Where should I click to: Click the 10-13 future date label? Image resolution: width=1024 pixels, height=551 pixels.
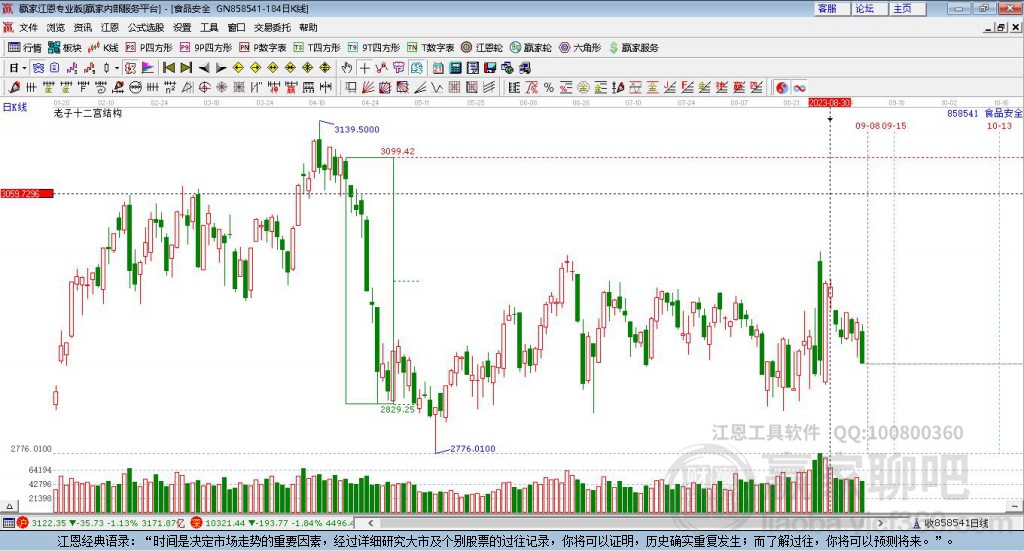(x=999, y=126)
